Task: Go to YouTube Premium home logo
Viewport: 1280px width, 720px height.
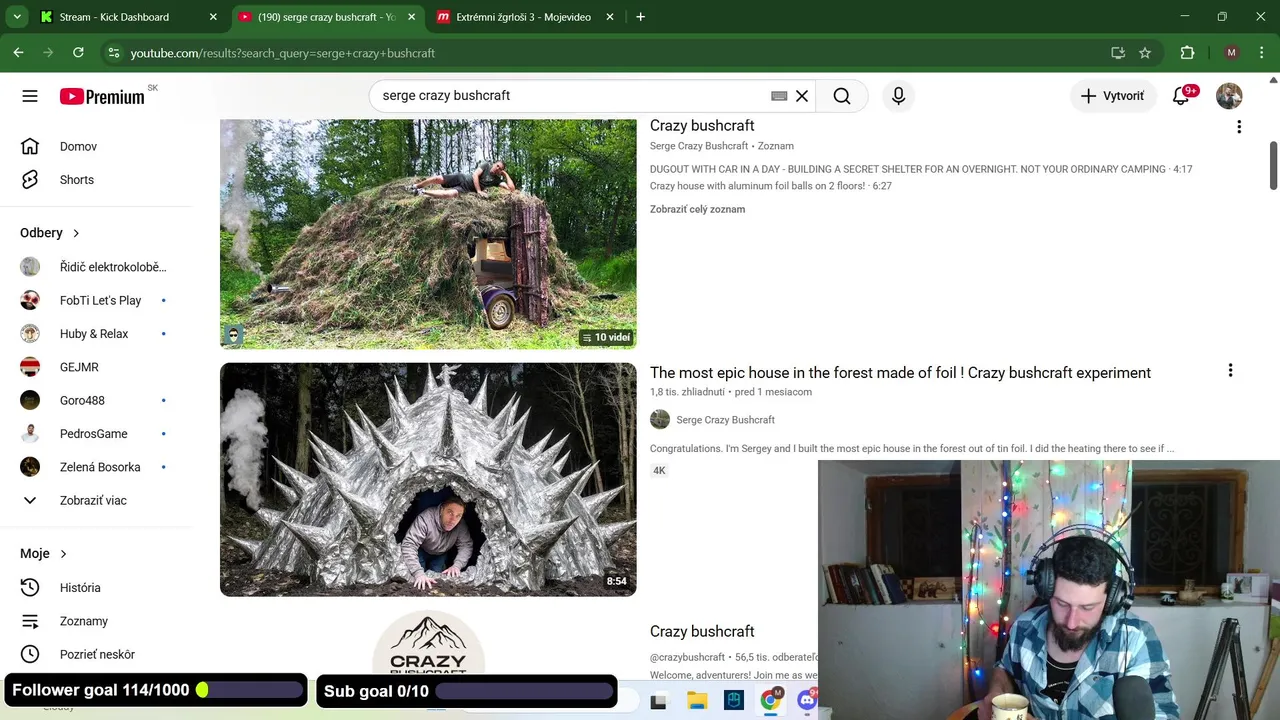Action: (x=102, y=96)
